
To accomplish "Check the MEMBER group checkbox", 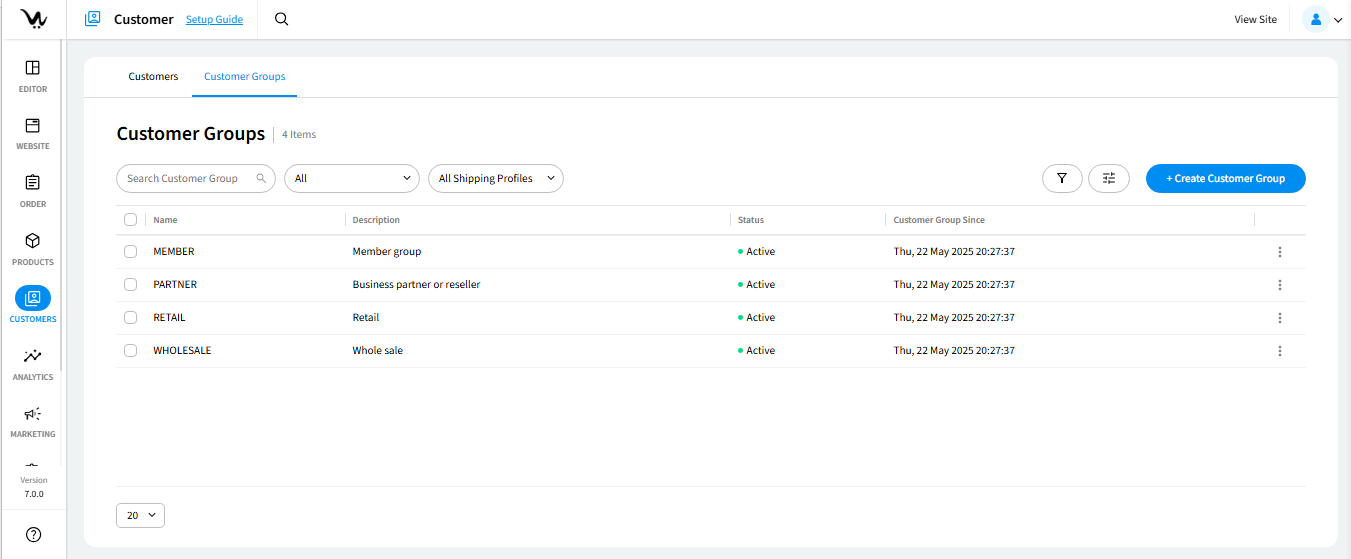I will tap(130, 252).
